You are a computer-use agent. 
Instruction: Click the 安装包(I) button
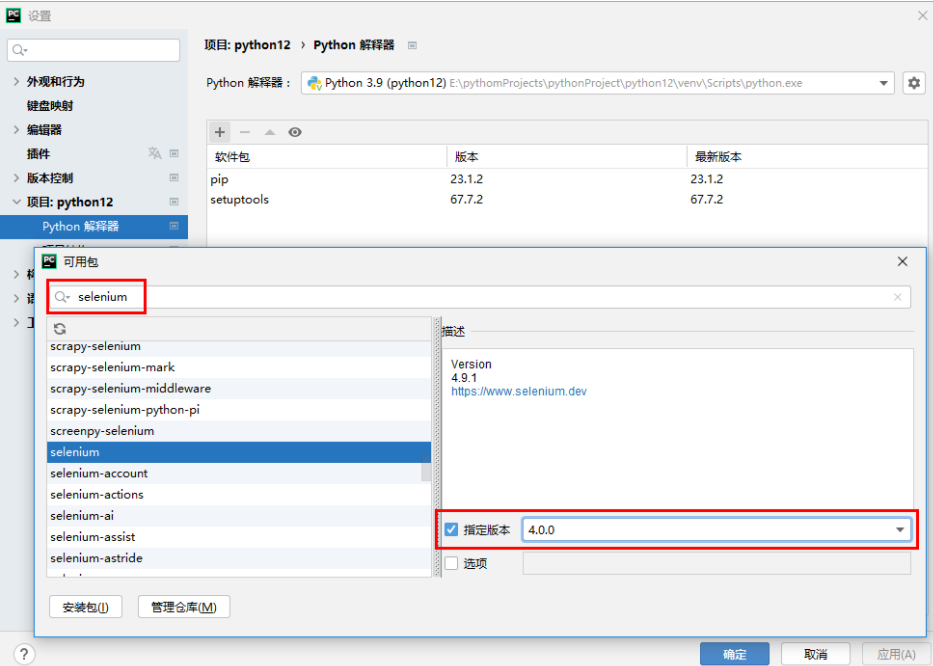tap(86, 607)
